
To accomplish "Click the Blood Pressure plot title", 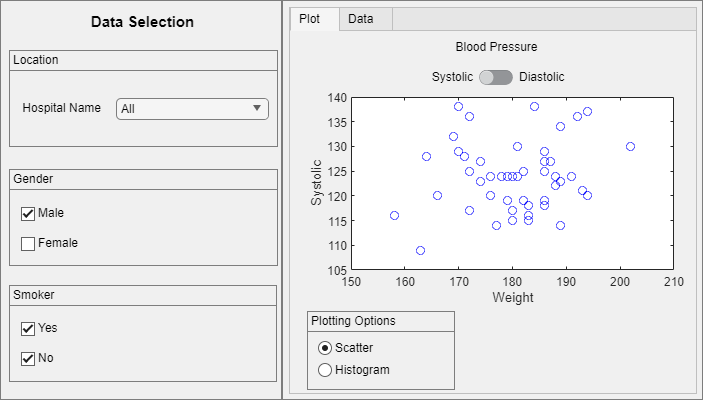I will (x=496, y=47).
